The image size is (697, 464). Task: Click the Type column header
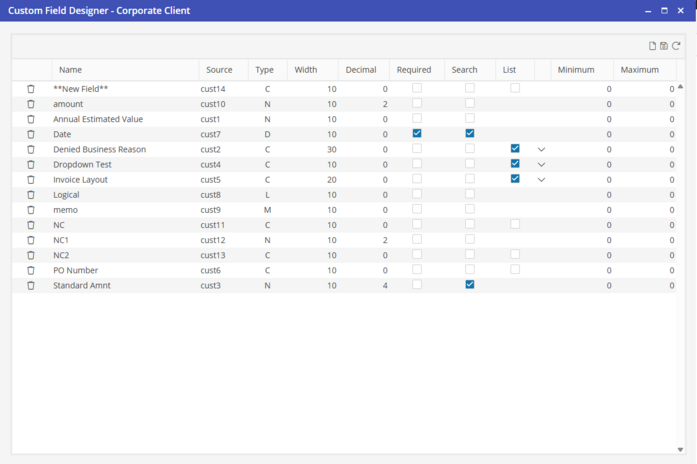(264, 70)
